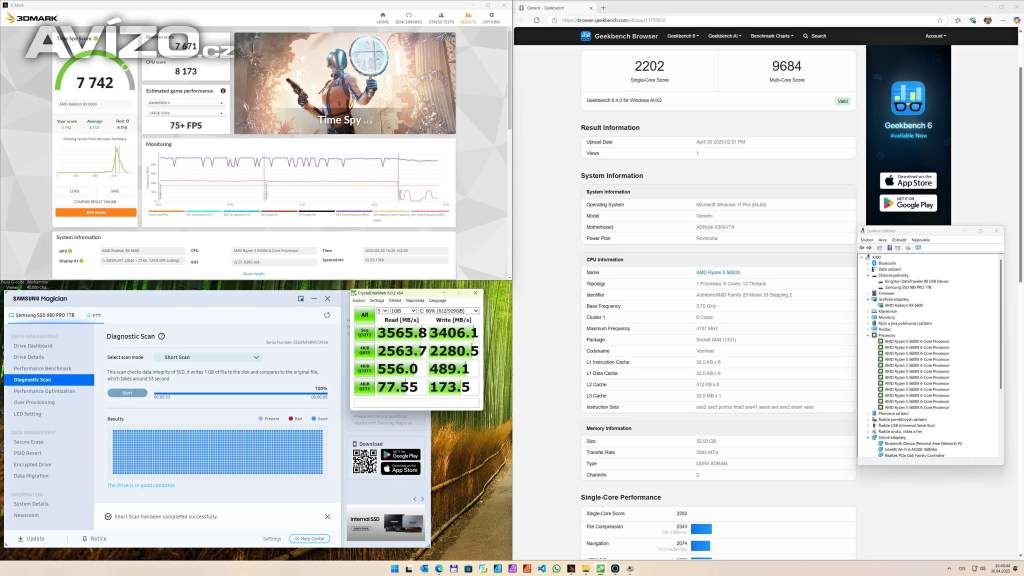This screenshot has width=1024, height=576.
Task: Open Help Center in Samsung Magician
Action: click(x=310, y=539)
